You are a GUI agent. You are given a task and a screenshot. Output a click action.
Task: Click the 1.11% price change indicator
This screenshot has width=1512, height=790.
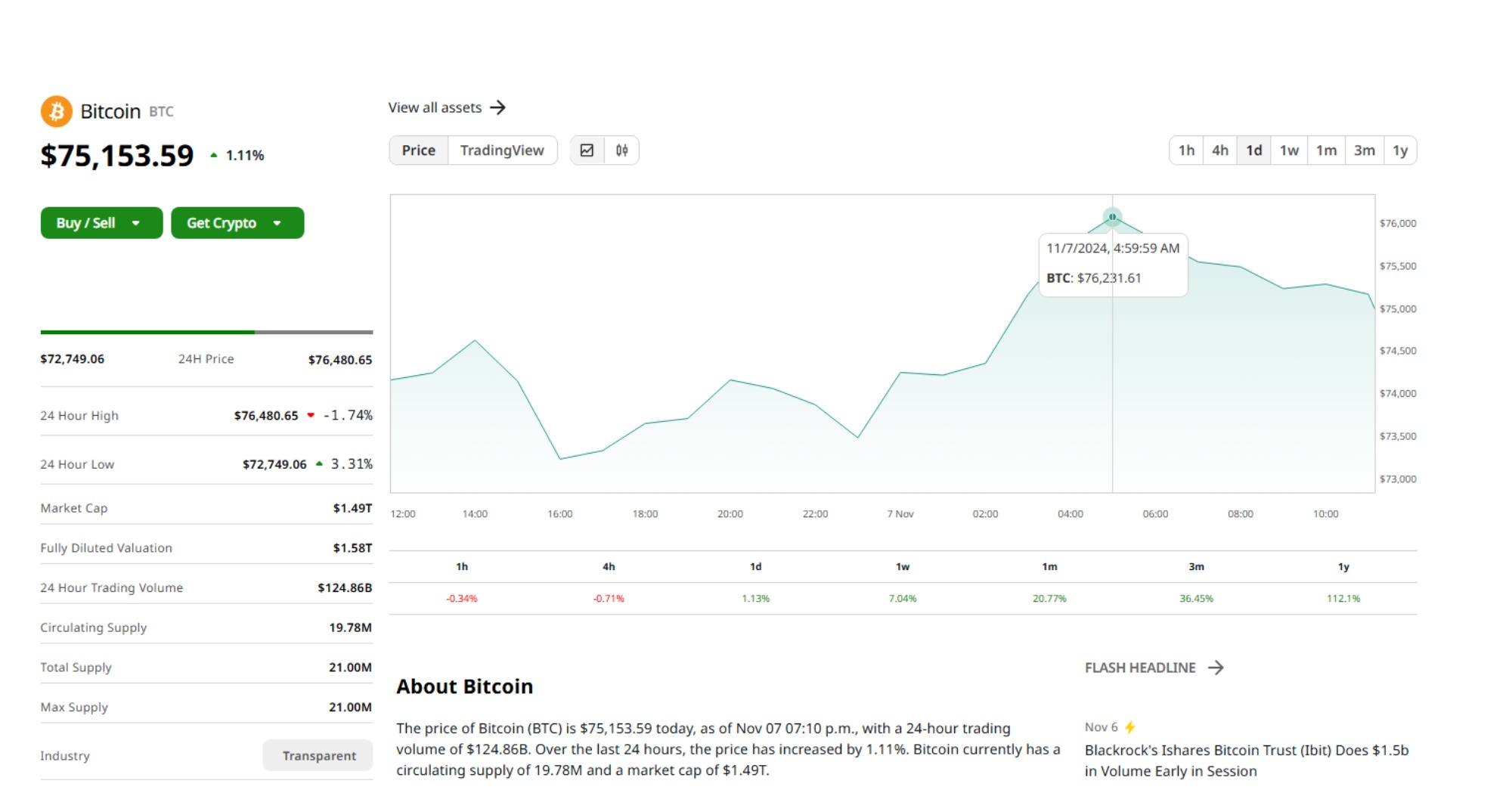pos(237,155)
